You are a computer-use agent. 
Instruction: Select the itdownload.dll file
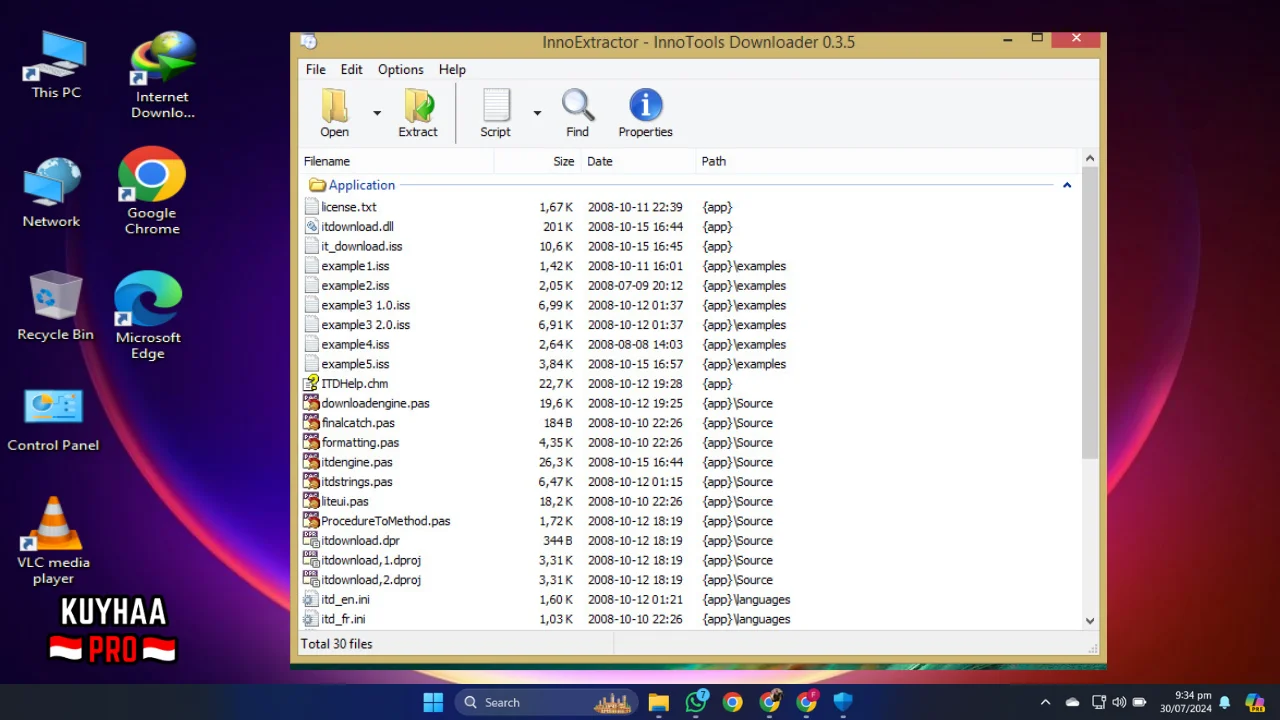click(357, 227)
